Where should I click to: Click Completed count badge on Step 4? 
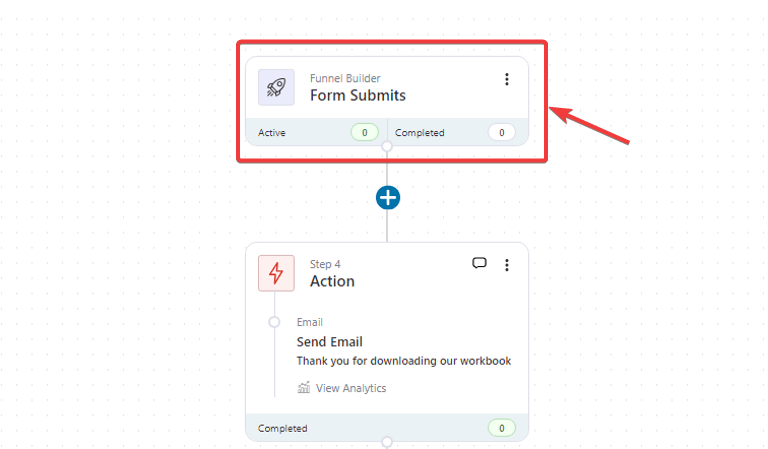(x=502, y=428)
